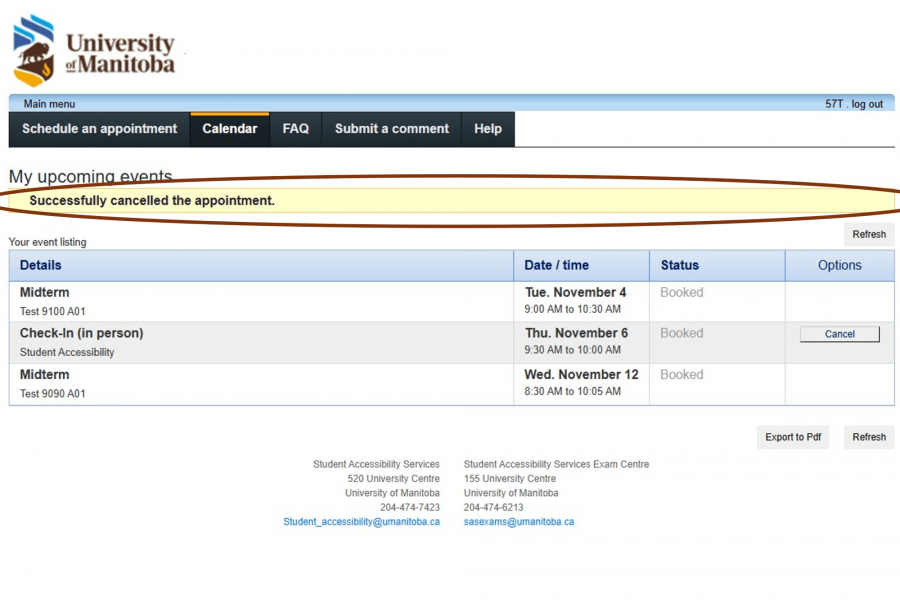Open the Schedule an appointment tab
The width and height of the screenshot is (900, 600).
point(99,129)
